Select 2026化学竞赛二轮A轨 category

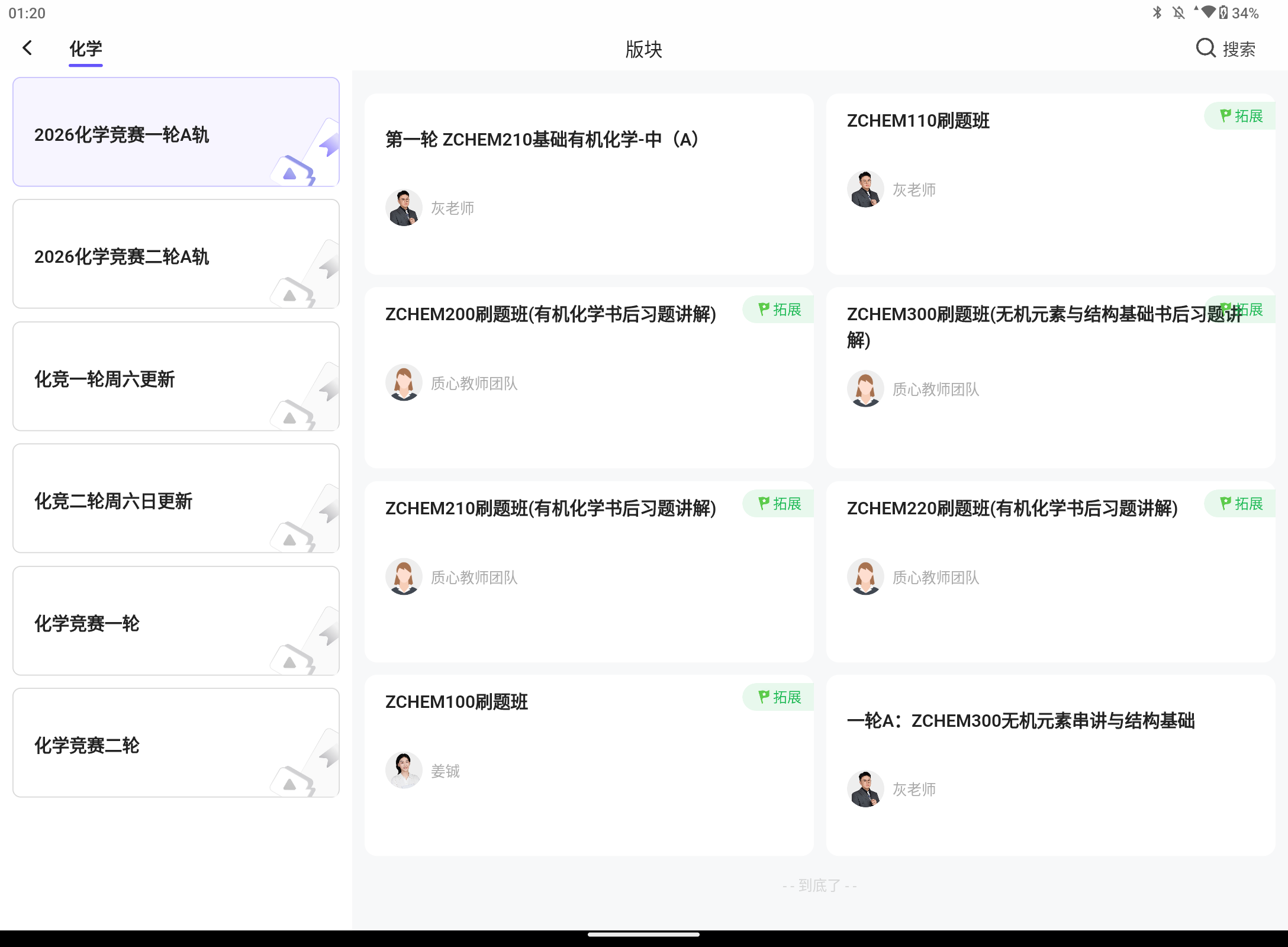coord(176,254)
